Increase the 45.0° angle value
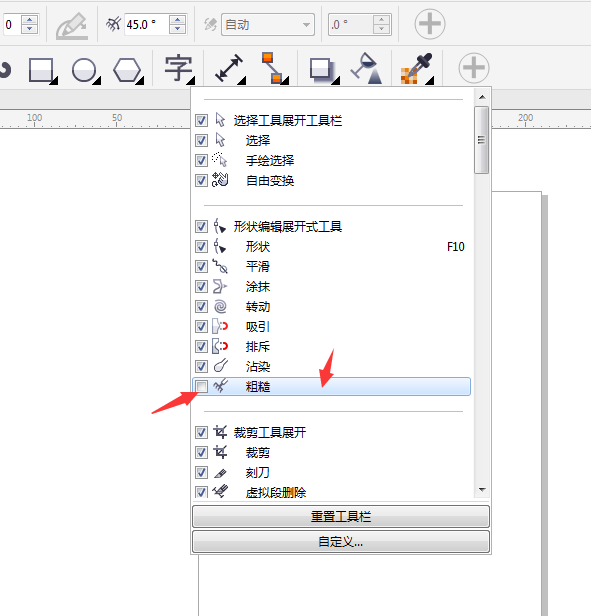Screen dimensions: 591x616 178,20
